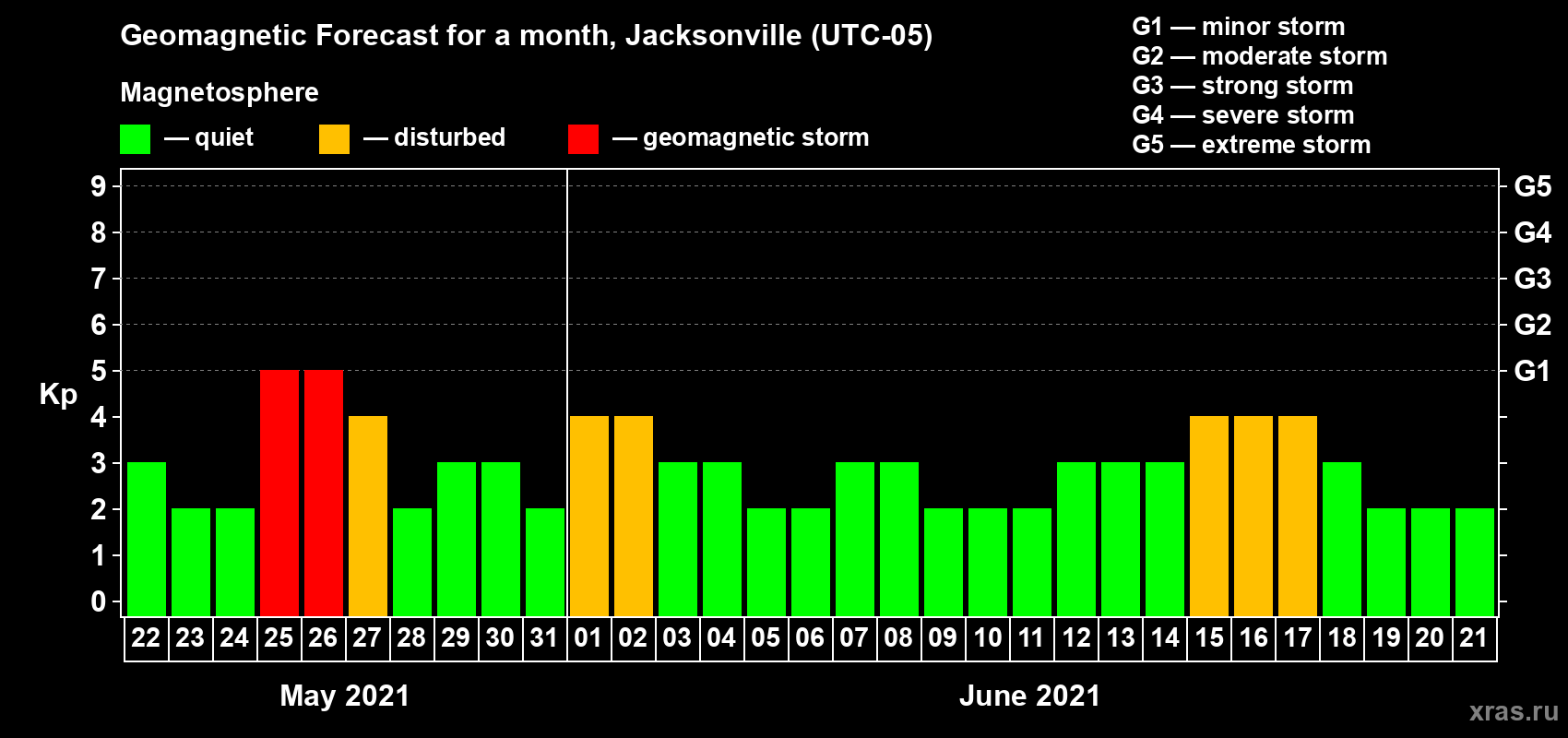Click the G3 label on right axis
This screenshot has width=1568, height=738.
pyautogui.click(x=1533, y=279)
